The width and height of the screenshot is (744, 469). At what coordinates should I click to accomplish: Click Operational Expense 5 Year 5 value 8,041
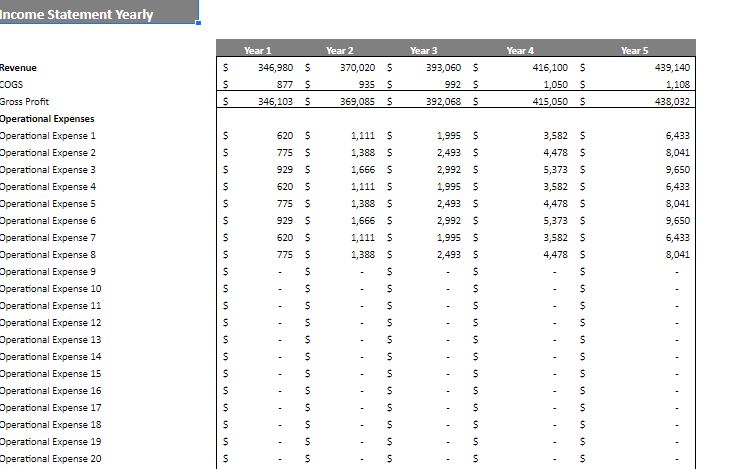678,204
